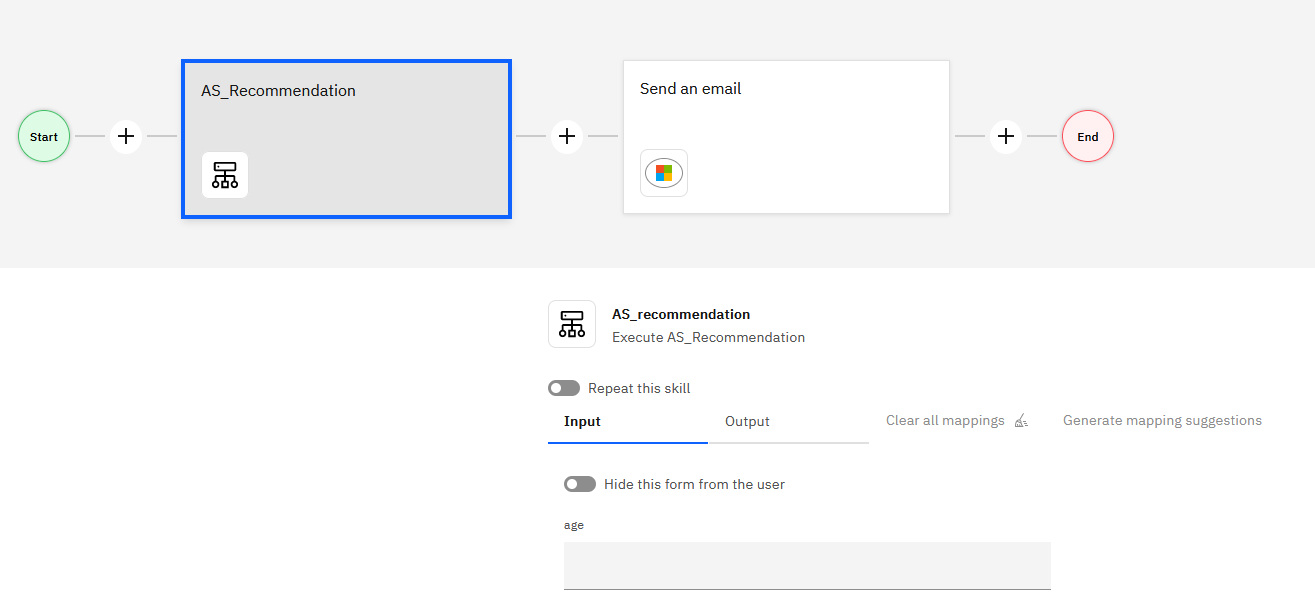This screenshot has width=1315, height=600.
Task: Click the add-step plus after Start node
Action: (x=126, y=136)
